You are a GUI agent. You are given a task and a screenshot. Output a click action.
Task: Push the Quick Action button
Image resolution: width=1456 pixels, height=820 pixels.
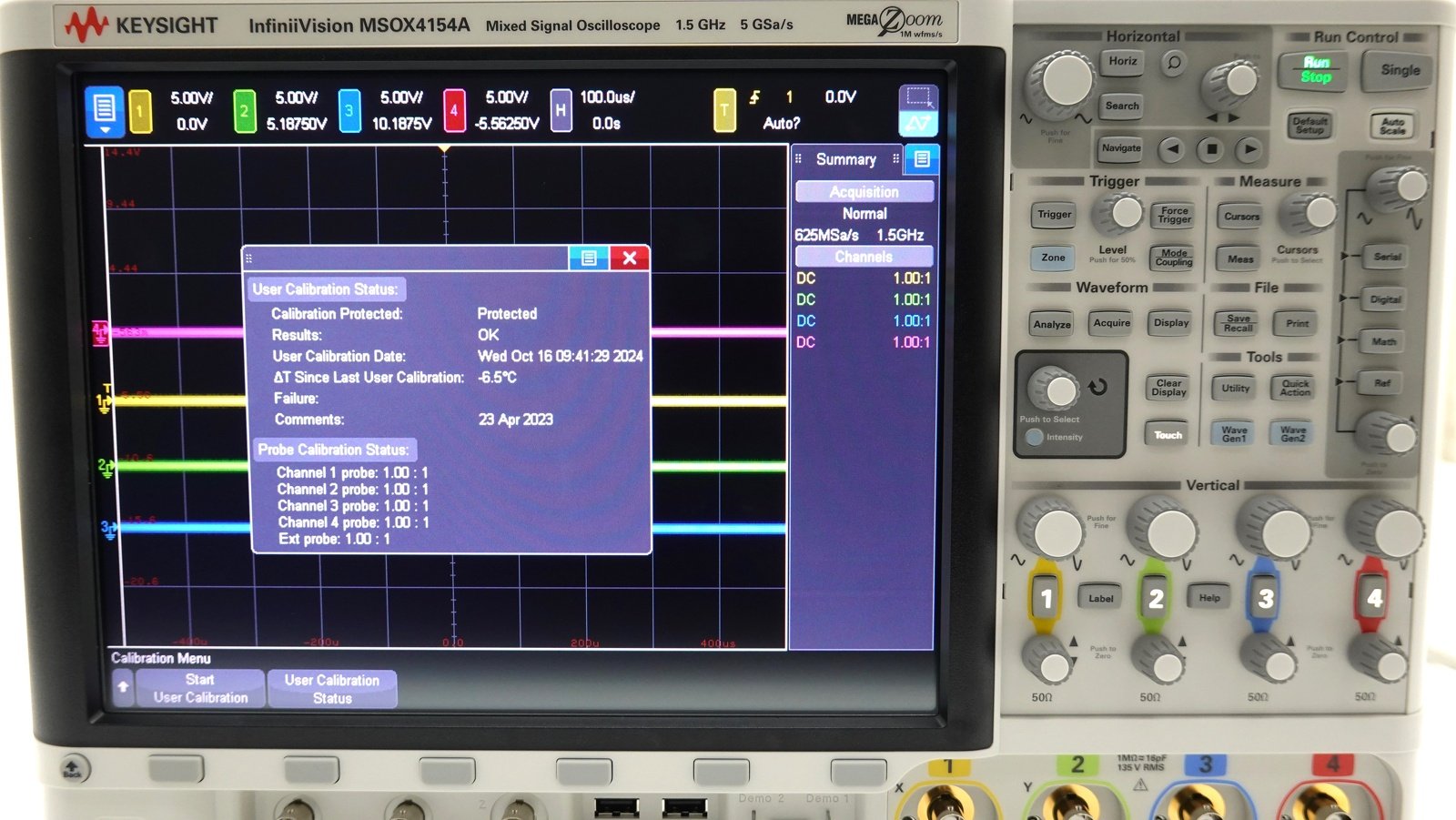[x=1294, y=388]
